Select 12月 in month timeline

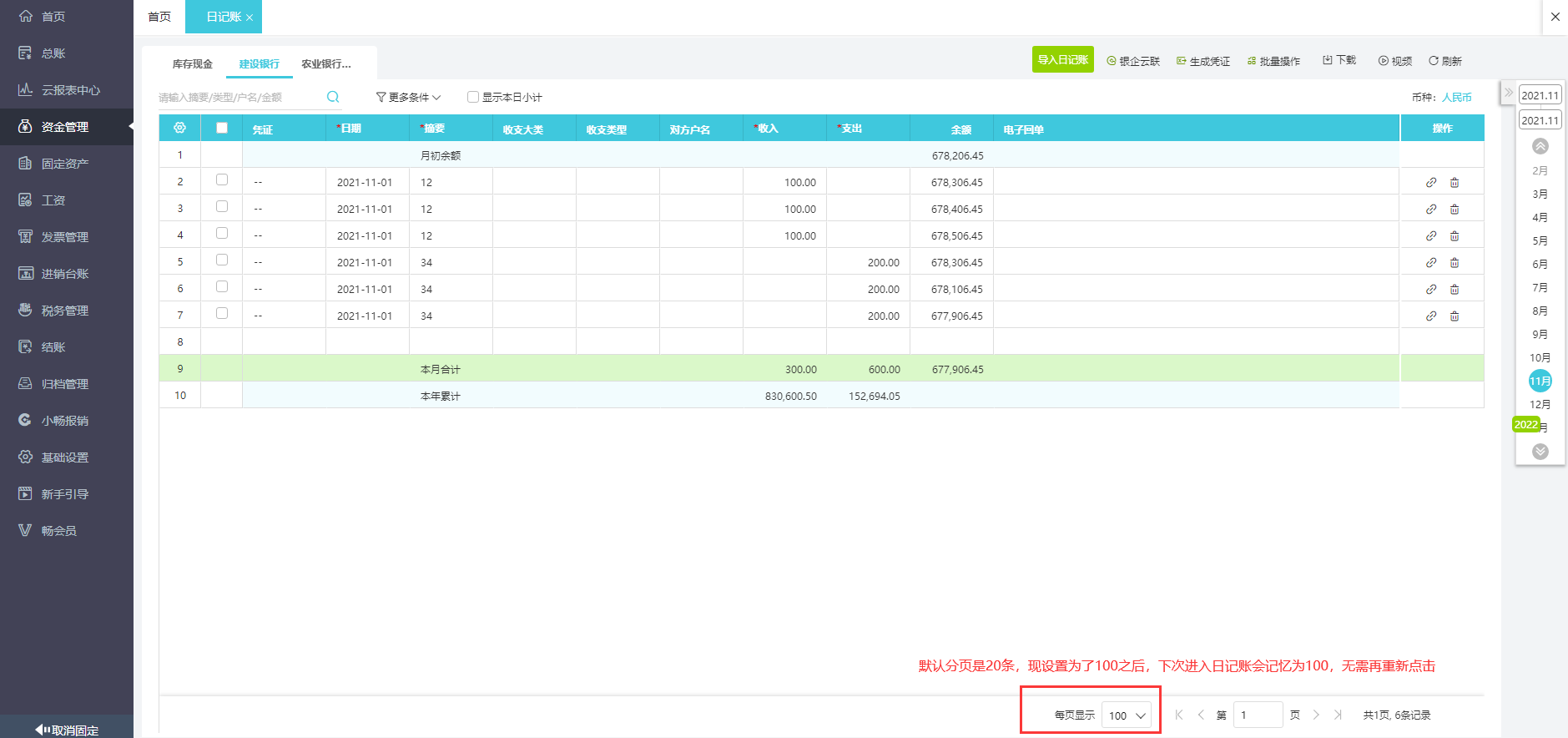click(x=1540, y=405)
